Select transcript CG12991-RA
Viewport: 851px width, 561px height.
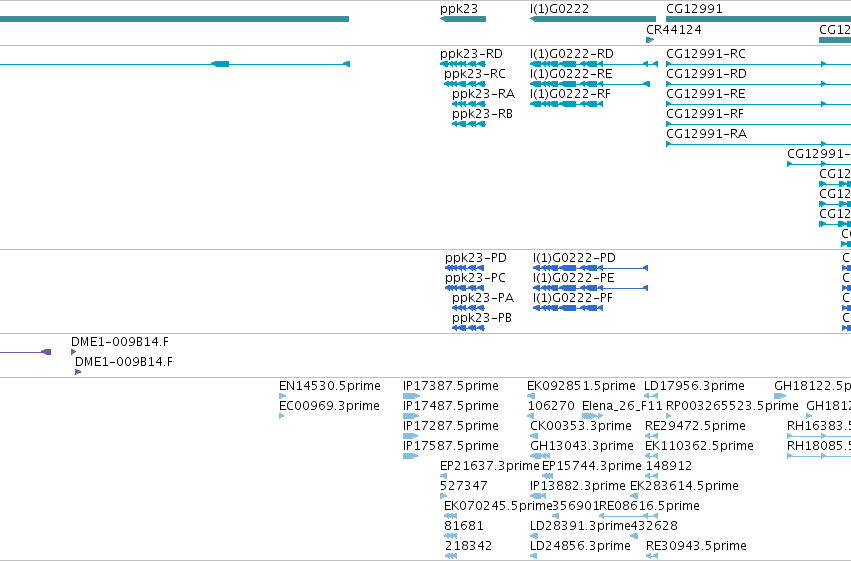pos(706,134)
